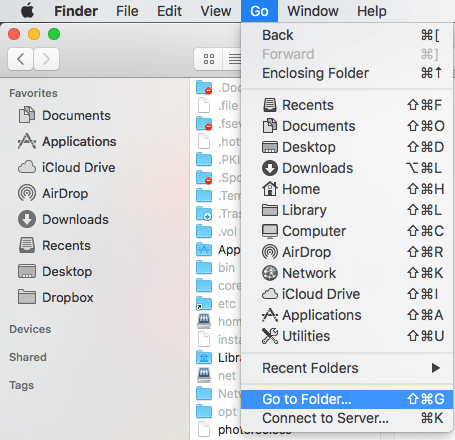Select the .hot file row in file list

pos(217,141)
